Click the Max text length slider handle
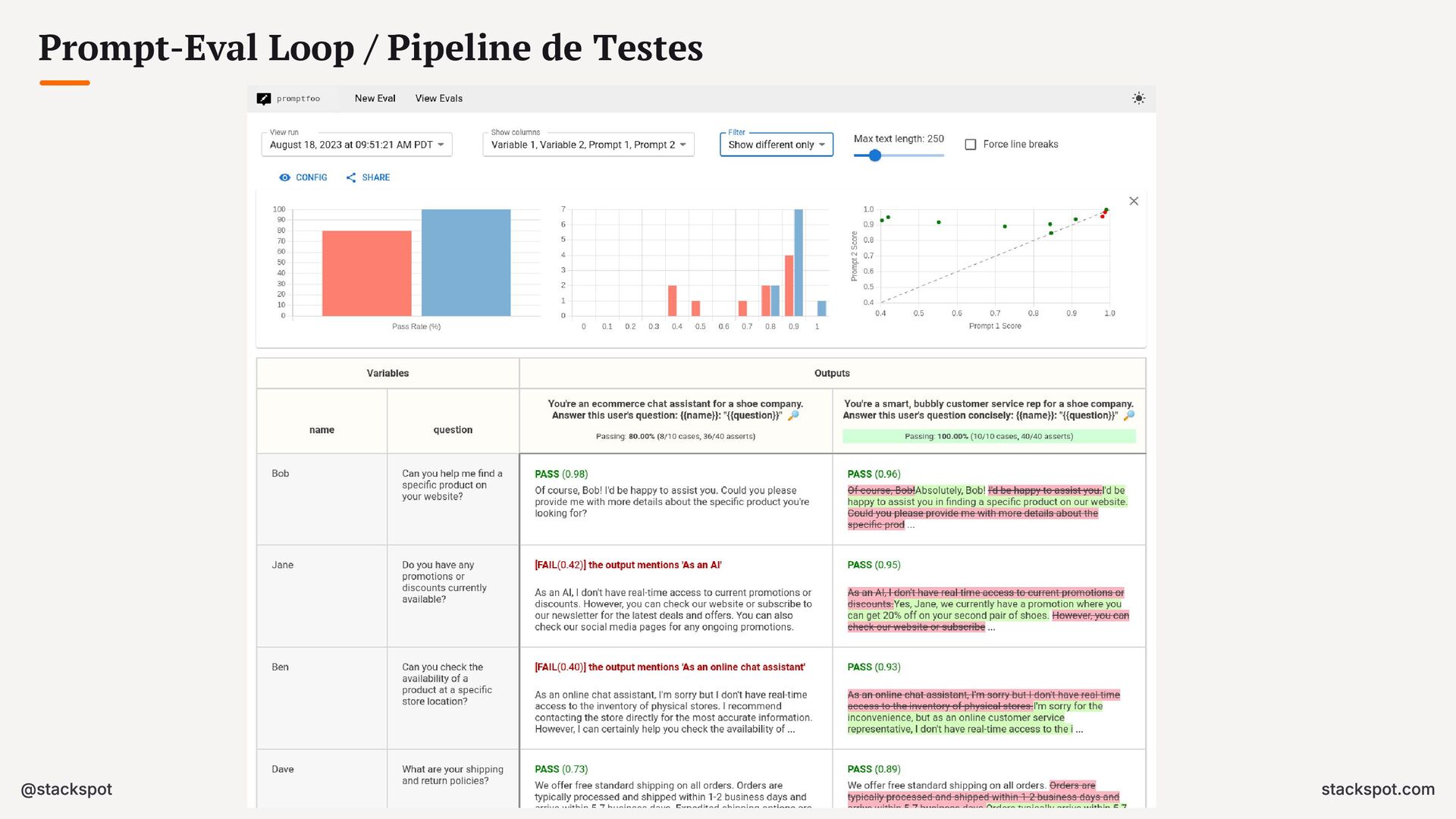This screenshot has height=819, width=1456. coord(875,155)
